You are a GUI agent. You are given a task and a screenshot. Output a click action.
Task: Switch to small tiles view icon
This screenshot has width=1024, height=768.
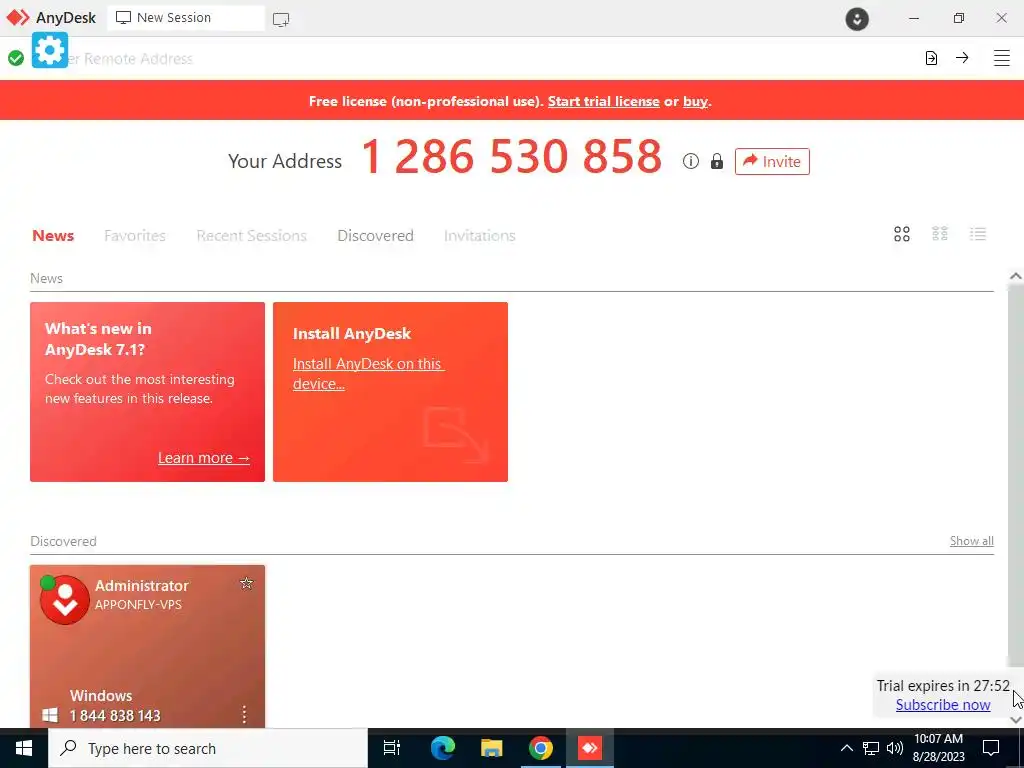click(940, 233)
